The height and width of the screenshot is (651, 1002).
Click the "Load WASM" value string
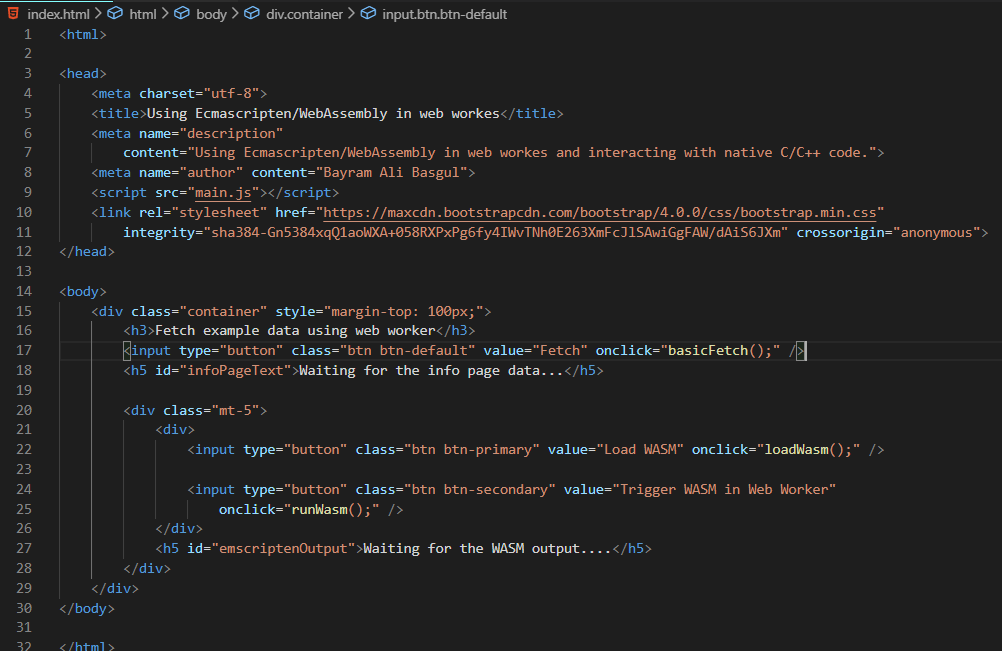640,449
